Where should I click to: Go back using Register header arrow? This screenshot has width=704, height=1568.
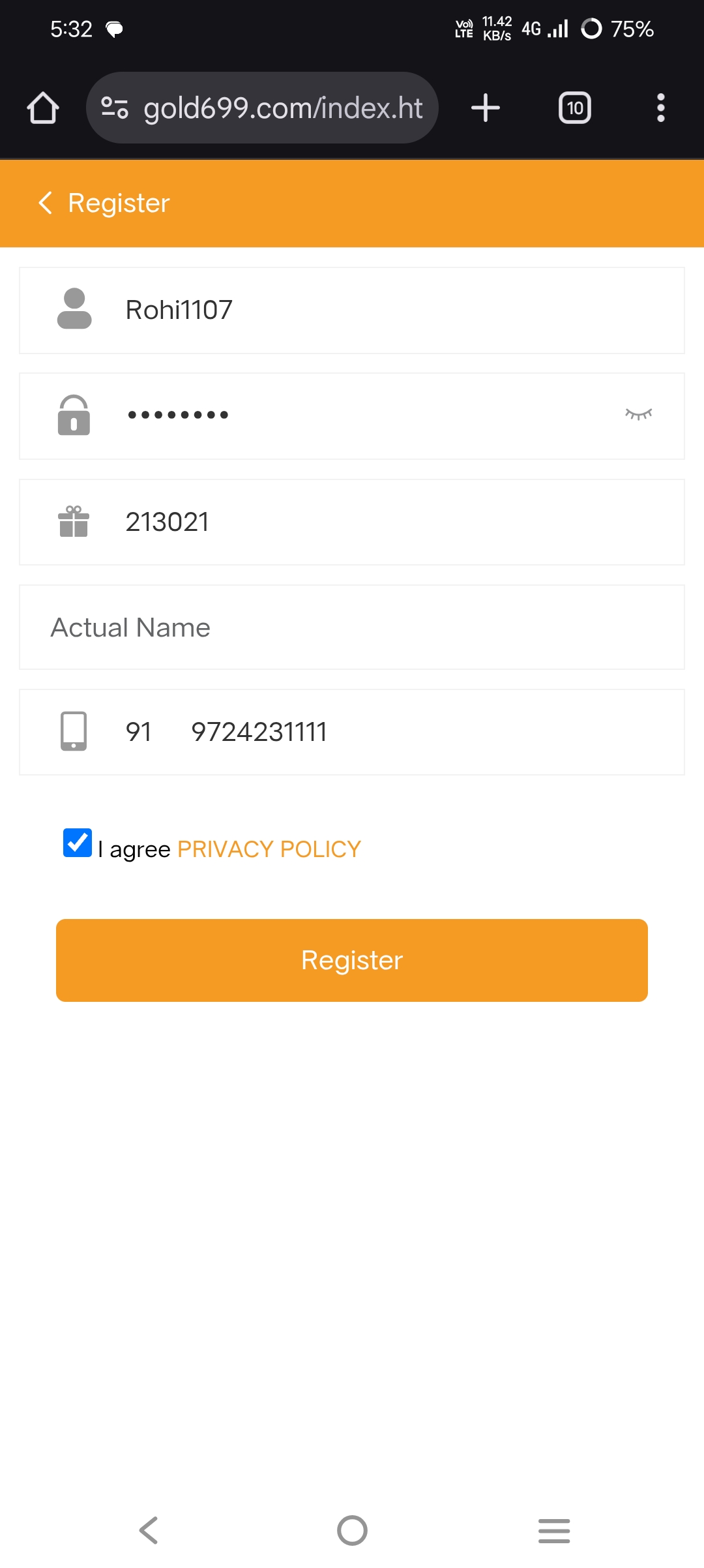tap(45, 203)
